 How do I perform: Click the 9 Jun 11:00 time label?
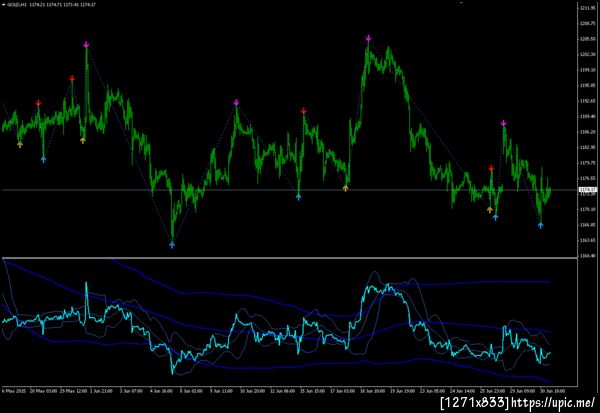[x=221, y=391]
